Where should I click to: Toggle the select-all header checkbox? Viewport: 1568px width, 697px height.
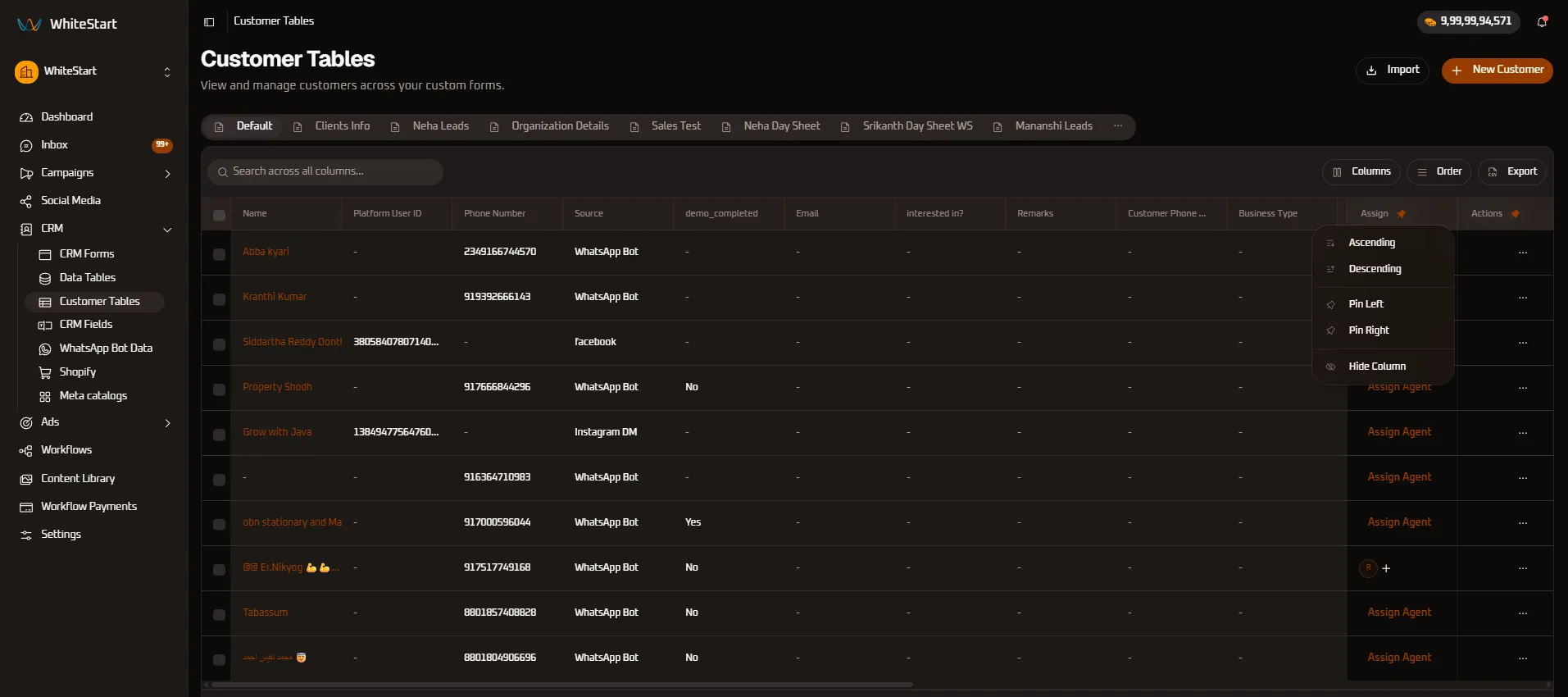[x=219, y=215]
